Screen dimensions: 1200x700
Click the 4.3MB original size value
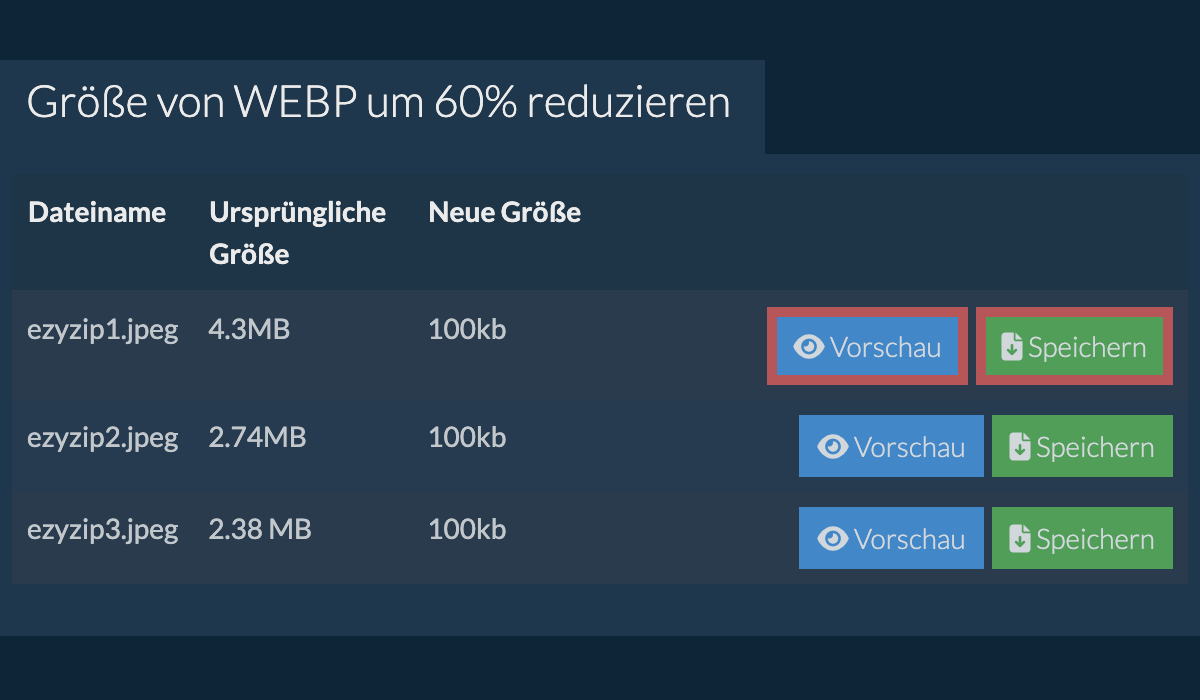click(249, 330)
